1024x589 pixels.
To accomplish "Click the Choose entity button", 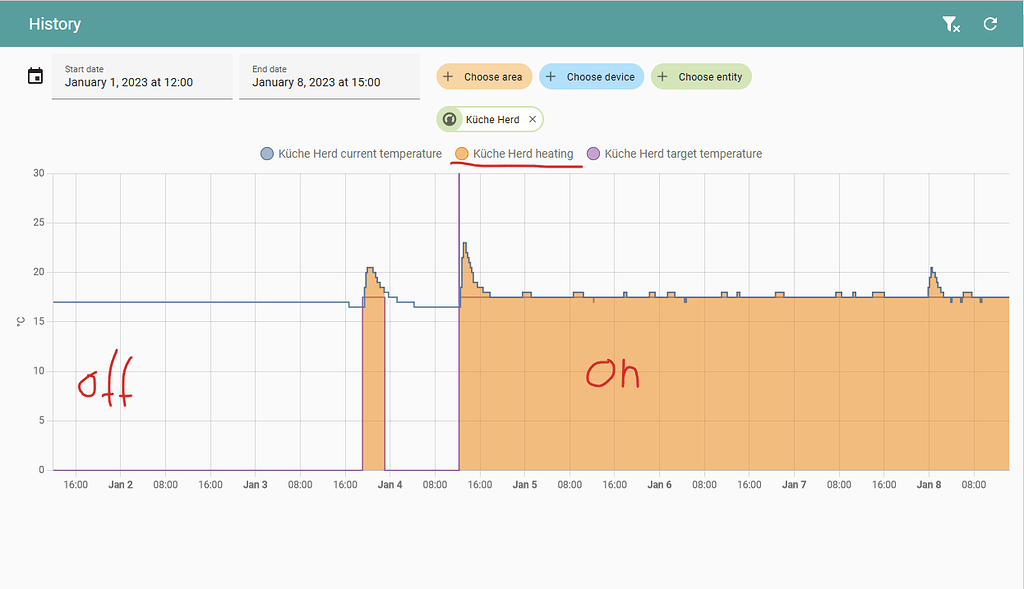I will click(x=701, y=76).
